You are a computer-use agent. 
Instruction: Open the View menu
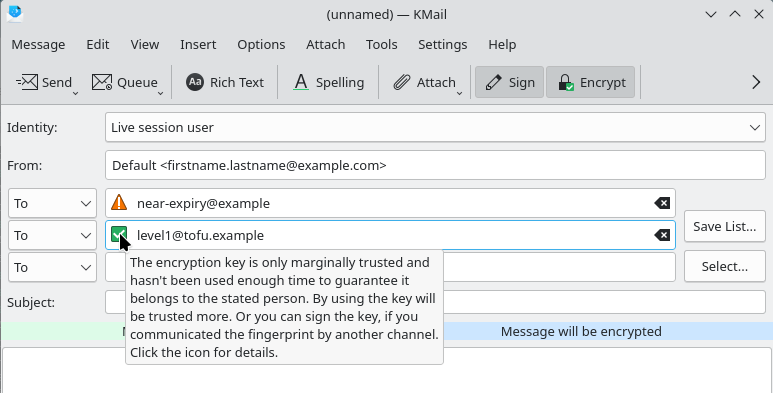point(144,44)
